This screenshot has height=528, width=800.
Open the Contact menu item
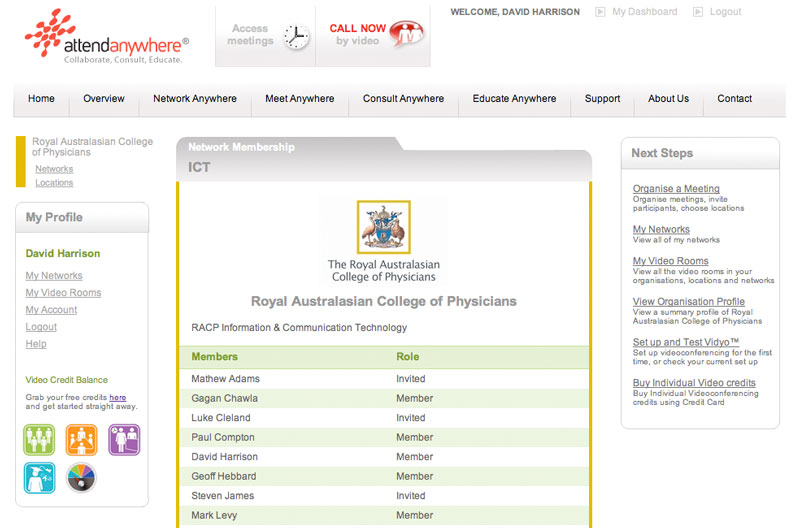(x=734, y=98)
